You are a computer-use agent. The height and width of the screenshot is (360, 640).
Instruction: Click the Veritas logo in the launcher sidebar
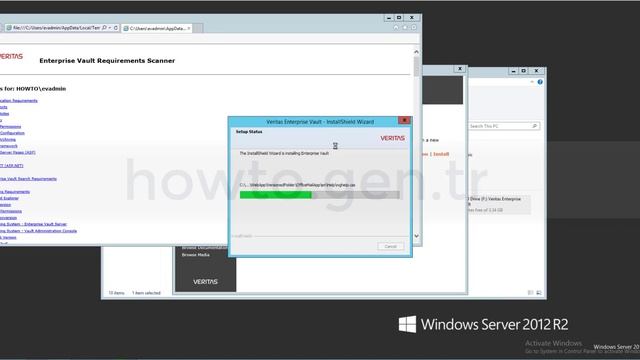pyautogui.click(x=205, y=282)
